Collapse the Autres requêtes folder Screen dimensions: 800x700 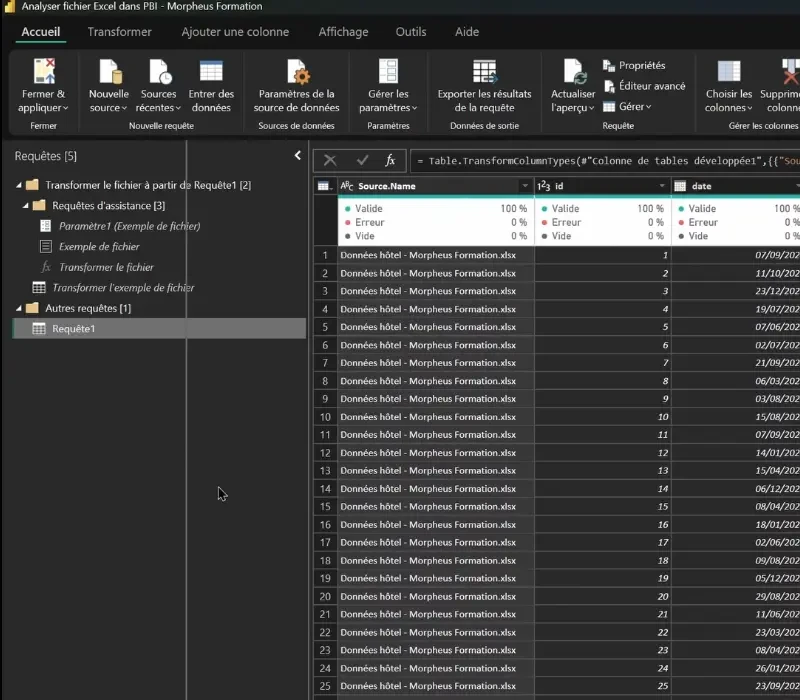coord(19,308)
